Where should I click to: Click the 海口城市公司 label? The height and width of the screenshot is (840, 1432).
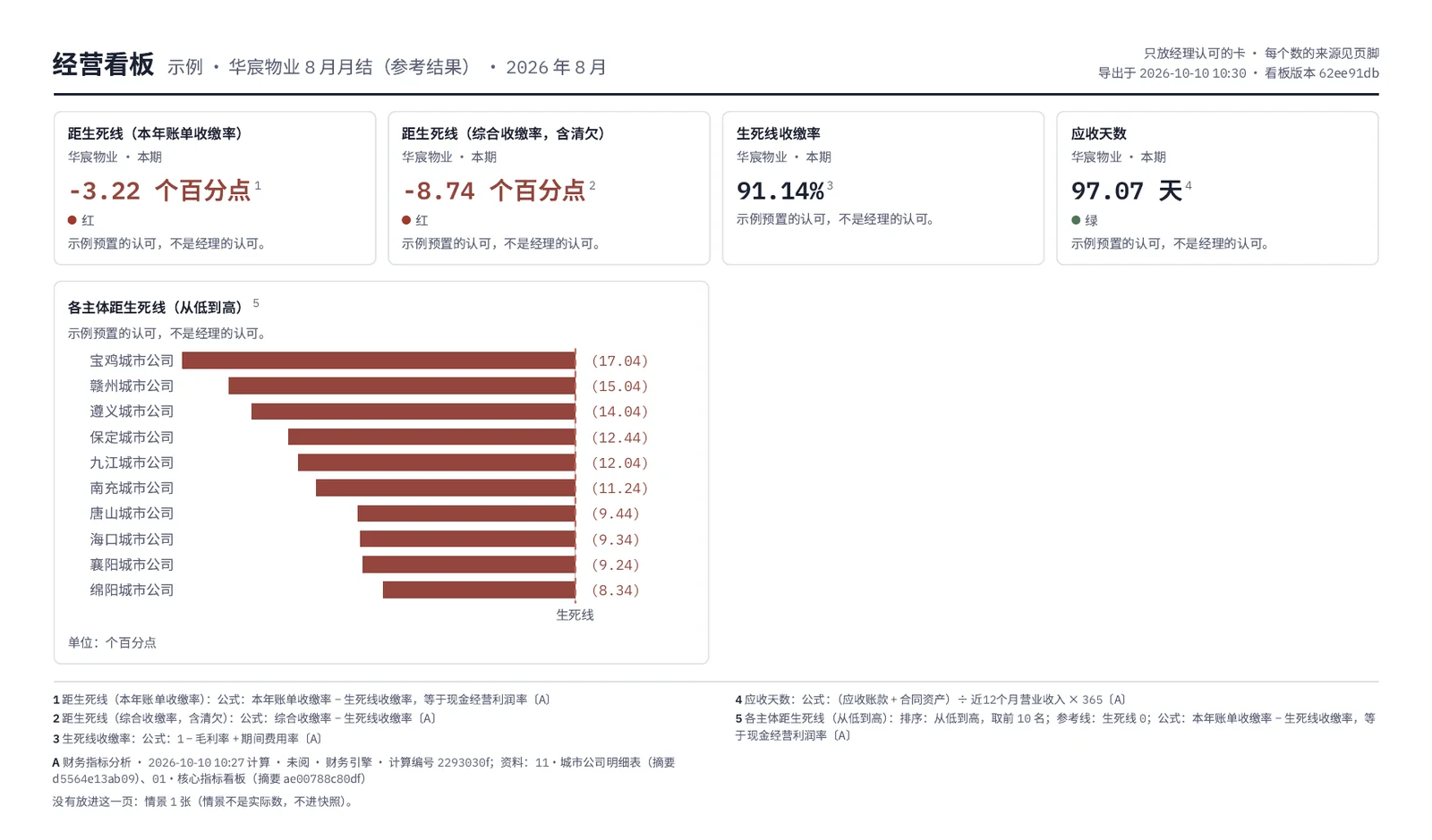(x=132, y=539)
